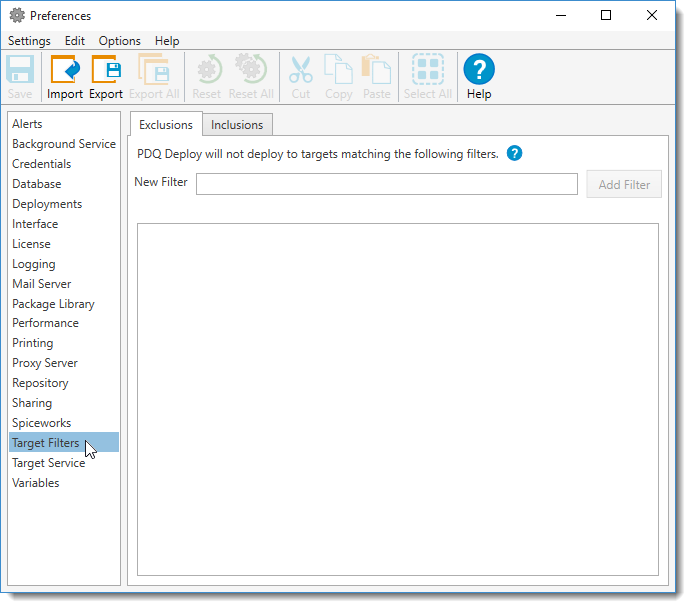691x608 pixels.
Task: Click the Export All toolbar icon
Action: pos(154,69)
